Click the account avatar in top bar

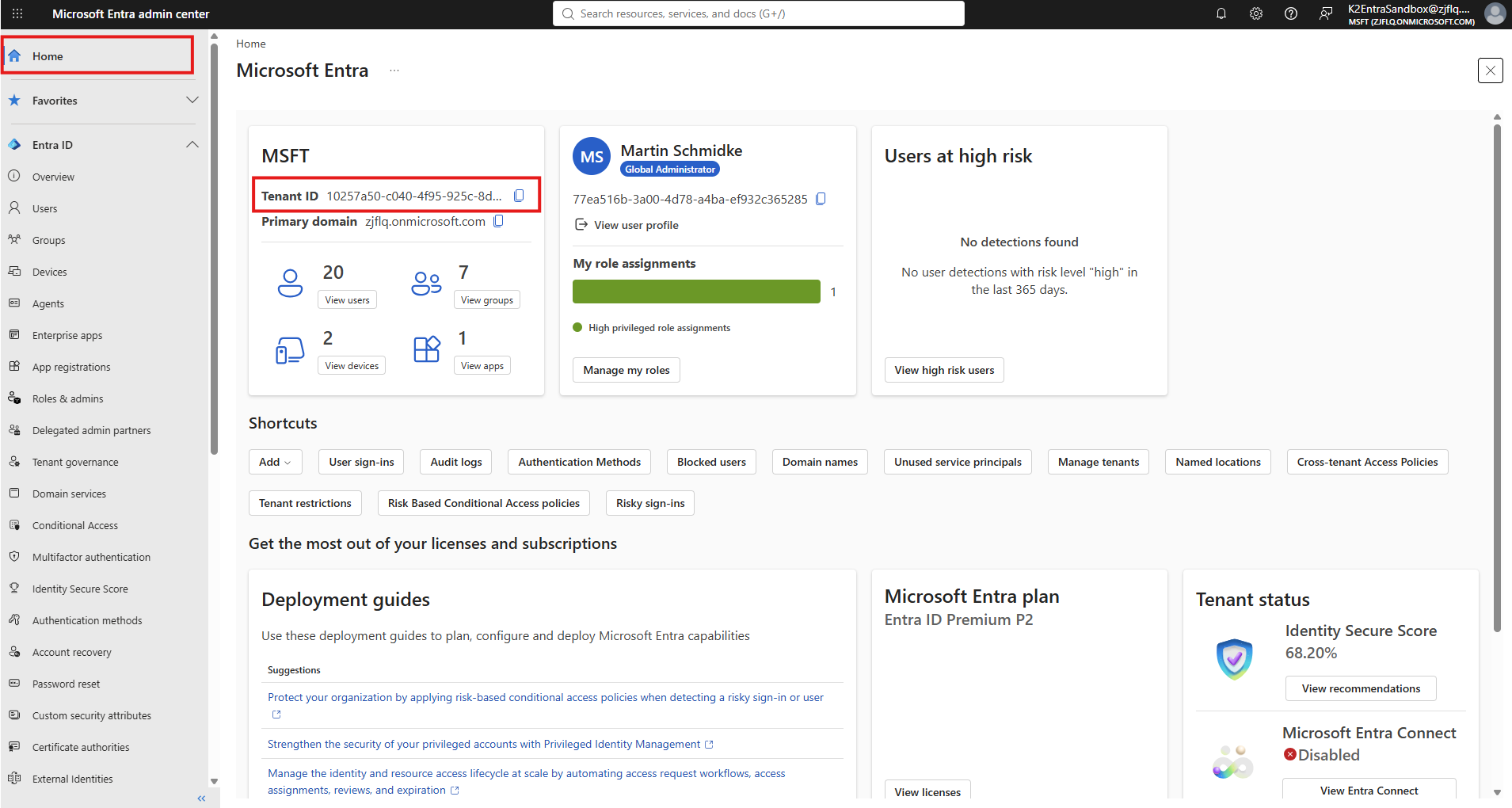pos(1495,13)
